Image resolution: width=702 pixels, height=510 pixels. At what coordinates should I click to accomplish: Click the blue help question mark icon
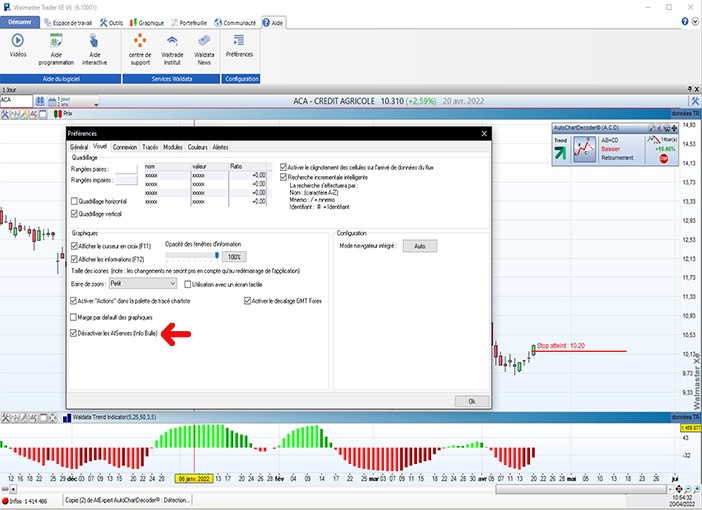pyautogui.click(x=685, y=21)
